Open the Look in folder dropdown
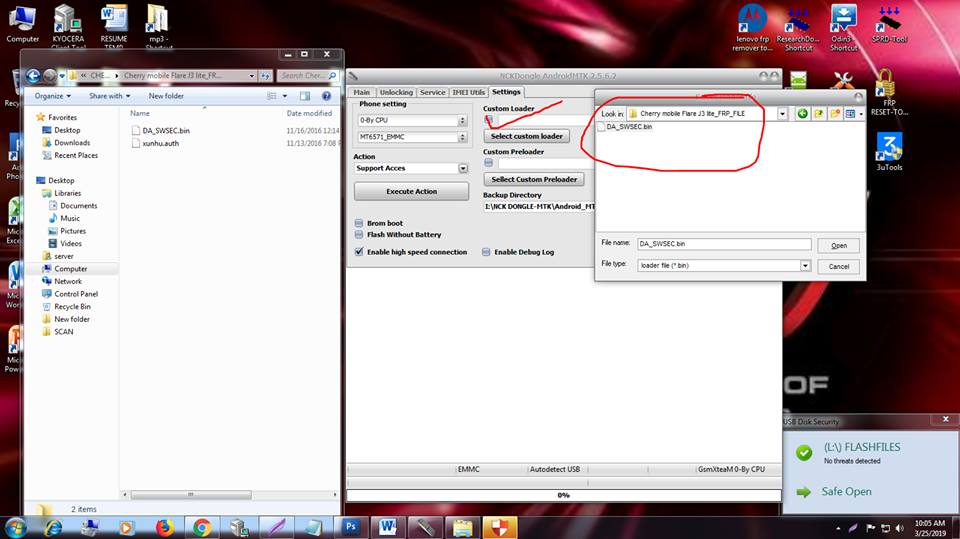Screen dimensions: 960x539 pos(782,114)
